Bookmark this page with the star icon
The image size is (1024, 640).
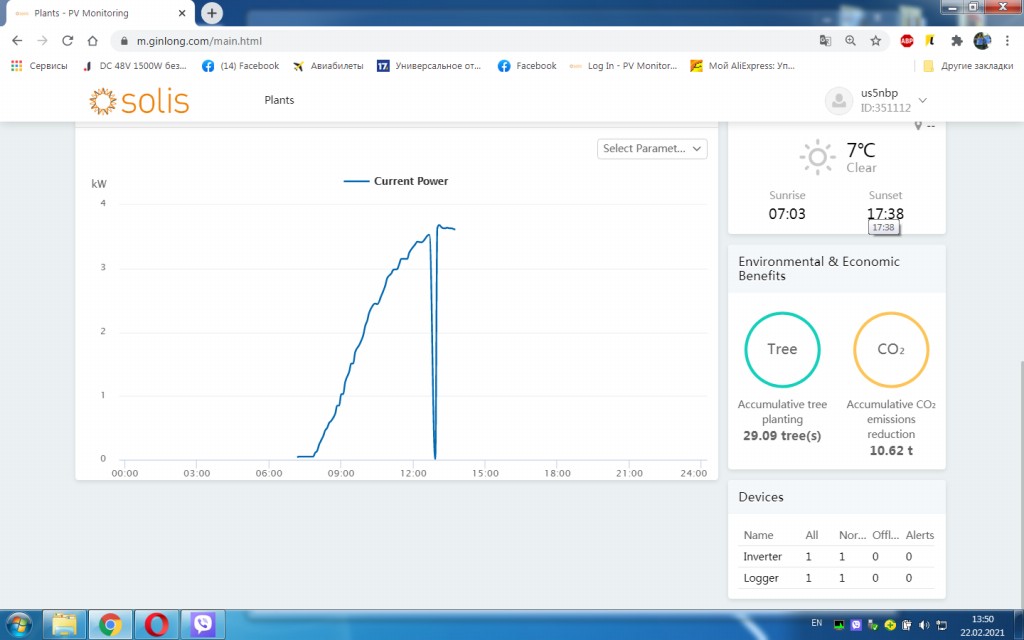click(875, 41)
